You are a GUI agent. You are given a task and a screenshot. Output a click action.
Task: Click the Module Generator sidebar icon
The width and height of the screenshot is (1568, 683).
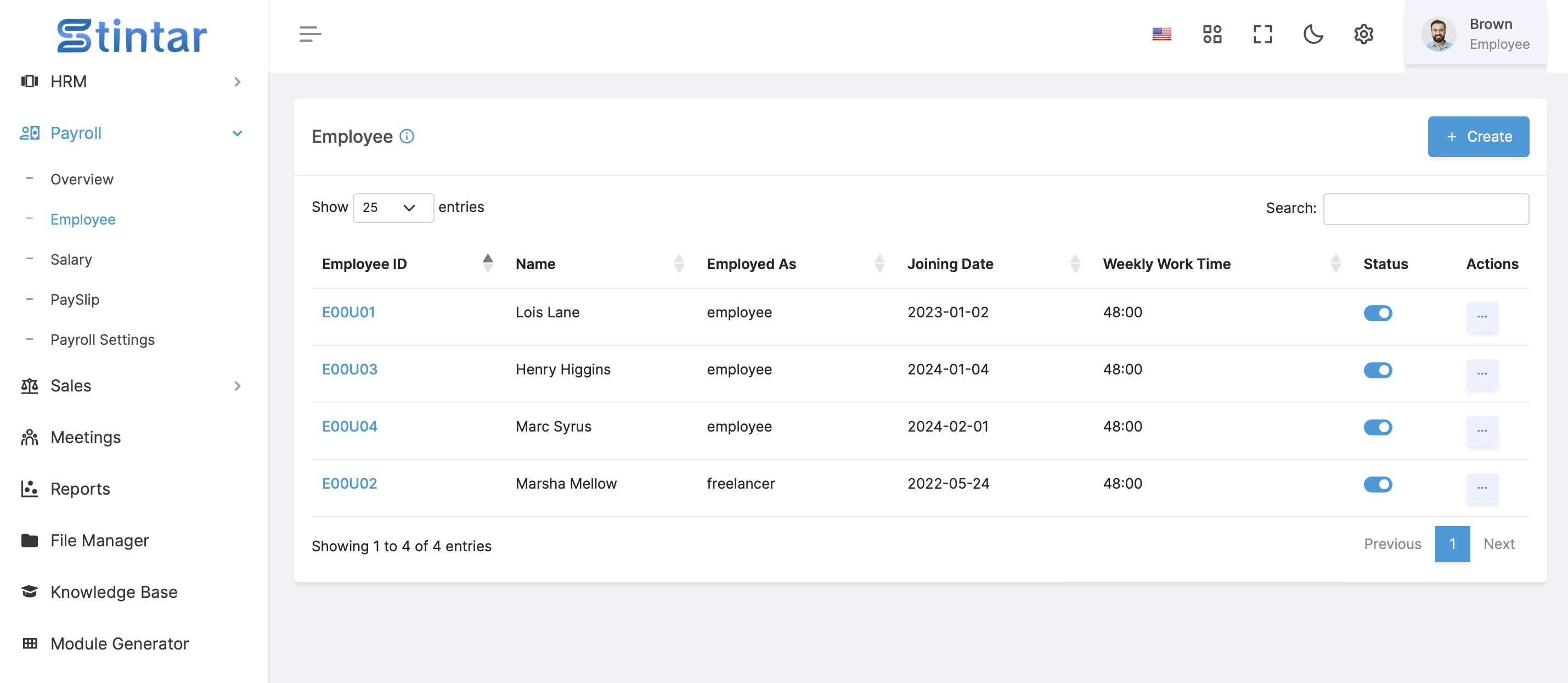[x=27, y=644]
